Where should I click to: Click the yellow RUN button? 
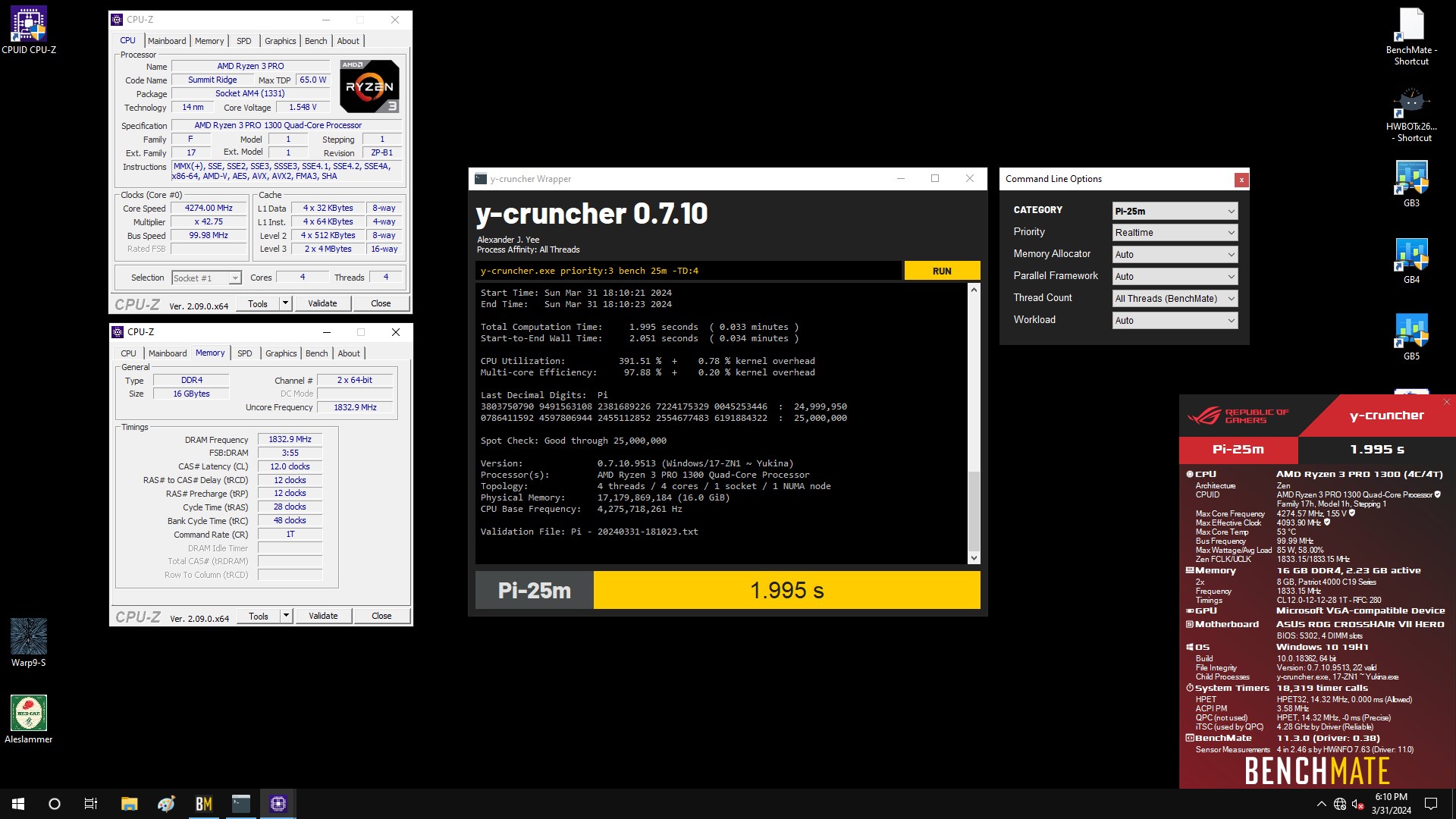pos(942,271)
